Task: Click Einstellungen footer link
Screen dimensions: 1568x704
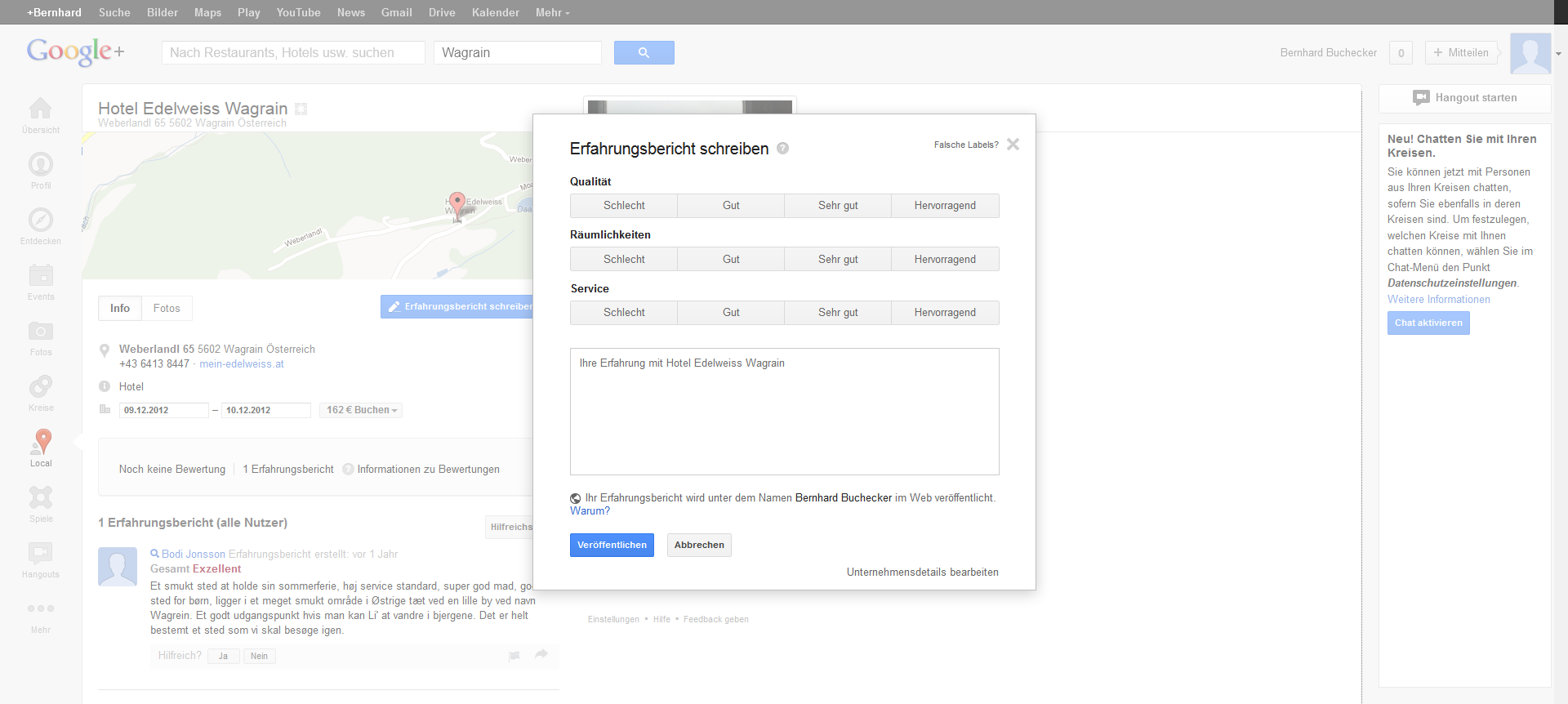Action: [x=613, y=619]
